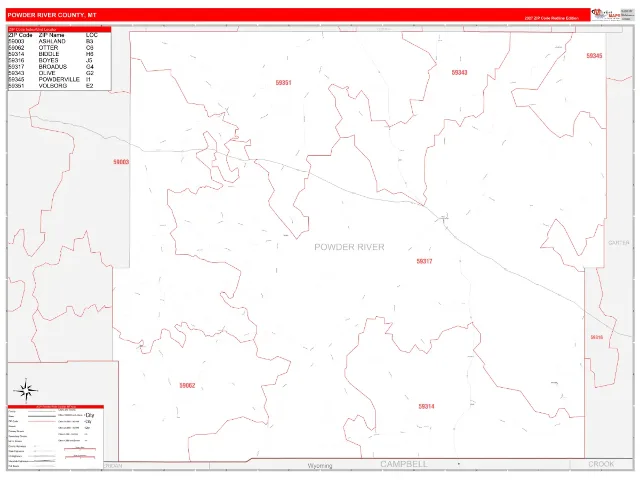Select the ASHLAND row in the ZIP index table

tap(51, 41)
